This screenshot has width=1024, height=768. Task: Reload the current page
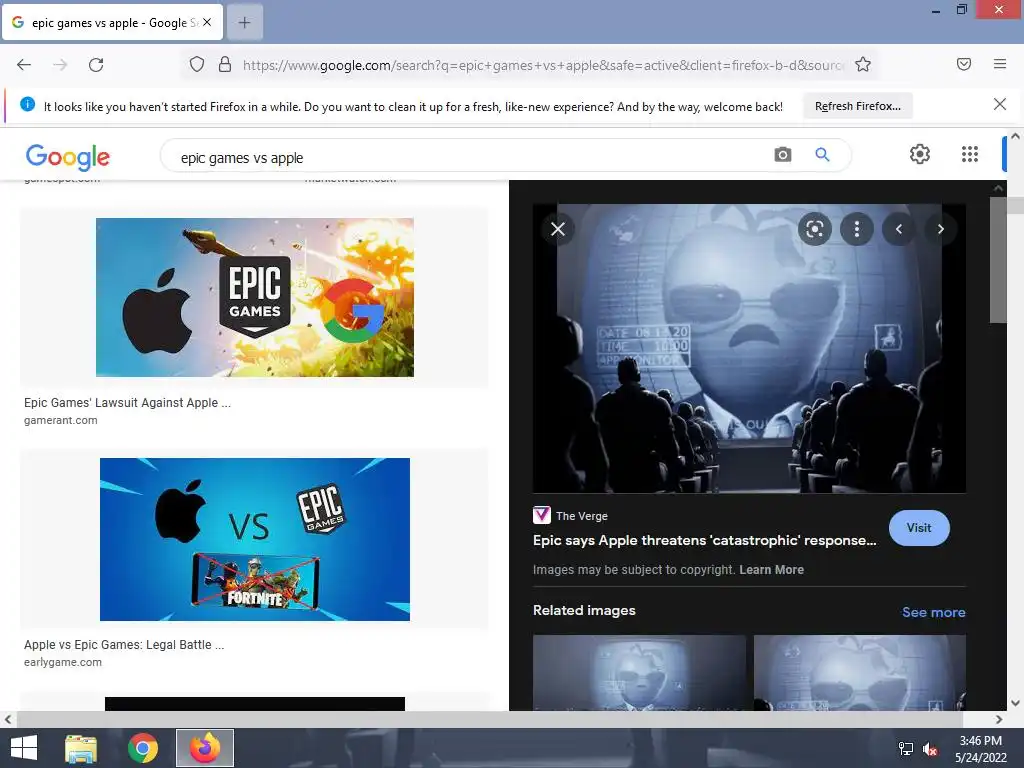[96, 65]
